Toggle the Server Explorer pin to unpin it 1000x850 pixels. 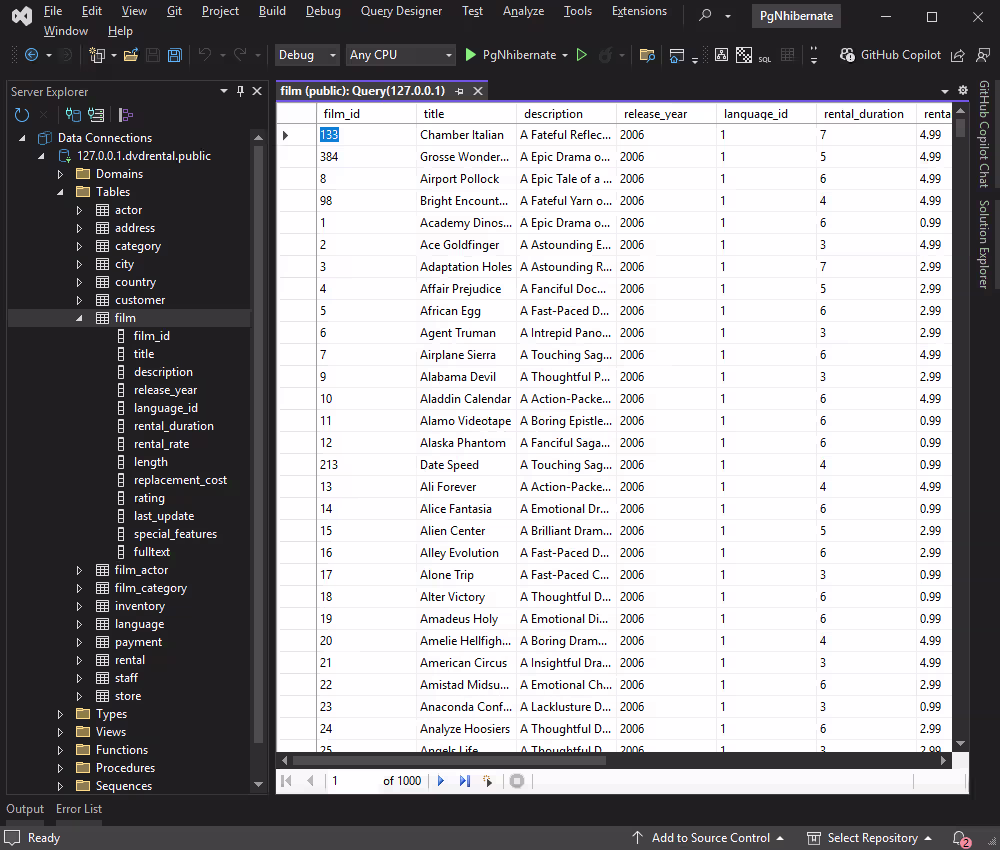[239, 91]
